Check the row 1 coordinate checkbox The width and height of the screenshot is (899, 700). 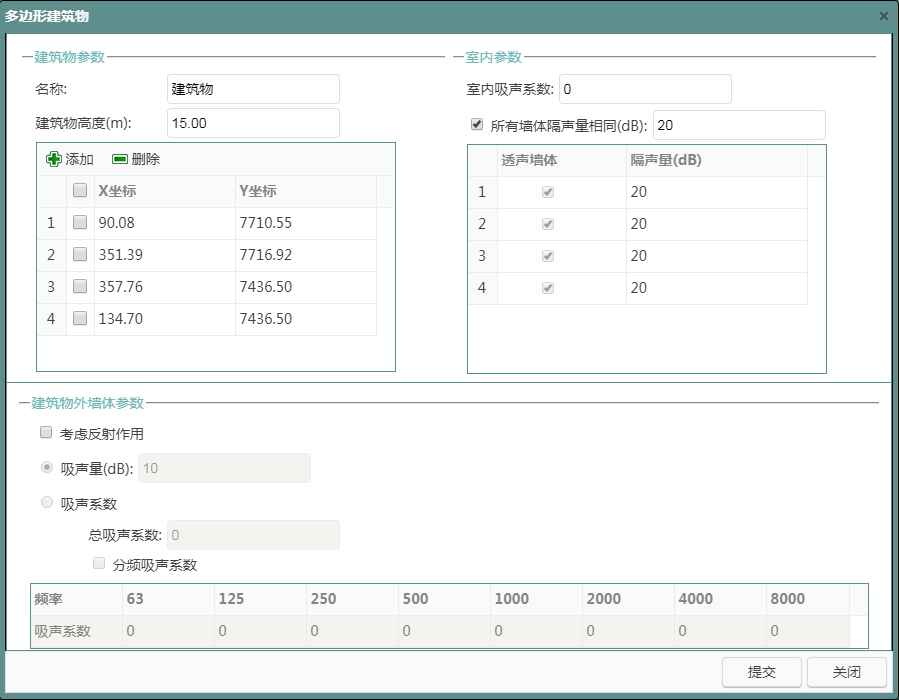point(80,223)
